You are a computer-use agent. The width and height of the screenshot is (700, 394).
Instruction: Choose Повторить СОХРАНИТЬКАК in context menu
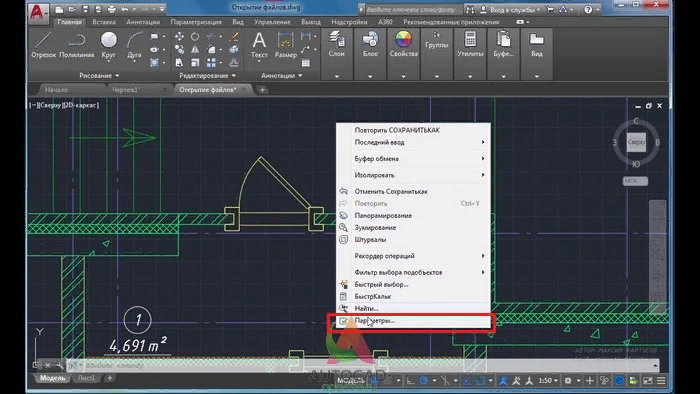(x=413, y=130)
